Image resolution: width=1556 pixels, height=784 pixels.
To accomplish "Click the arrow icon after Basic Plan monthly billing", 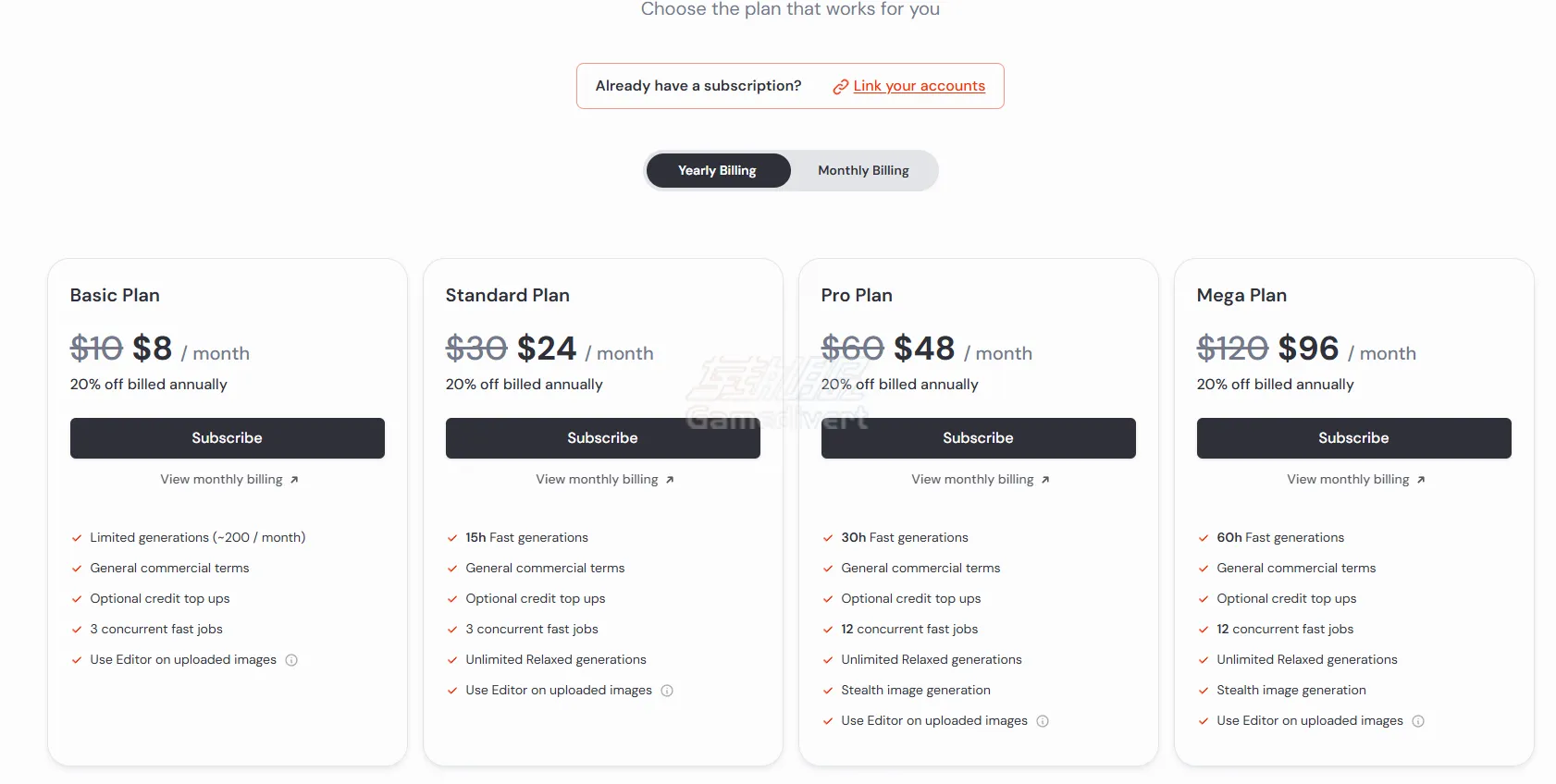I will pos(294,480).
